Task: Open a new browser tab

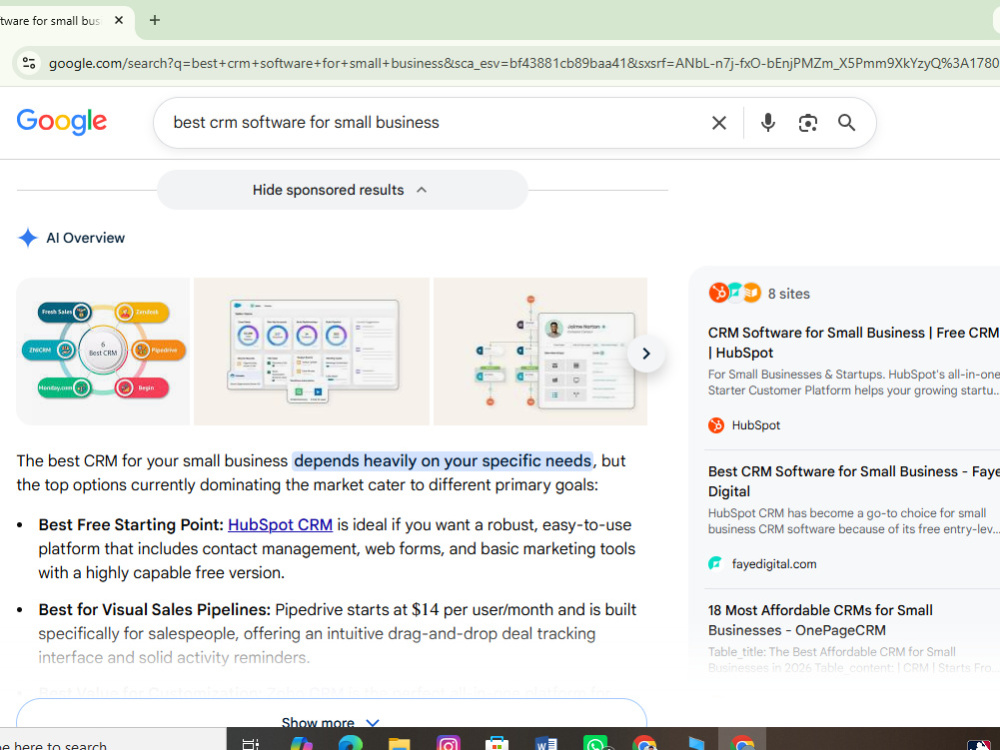Action: (154, 20)
